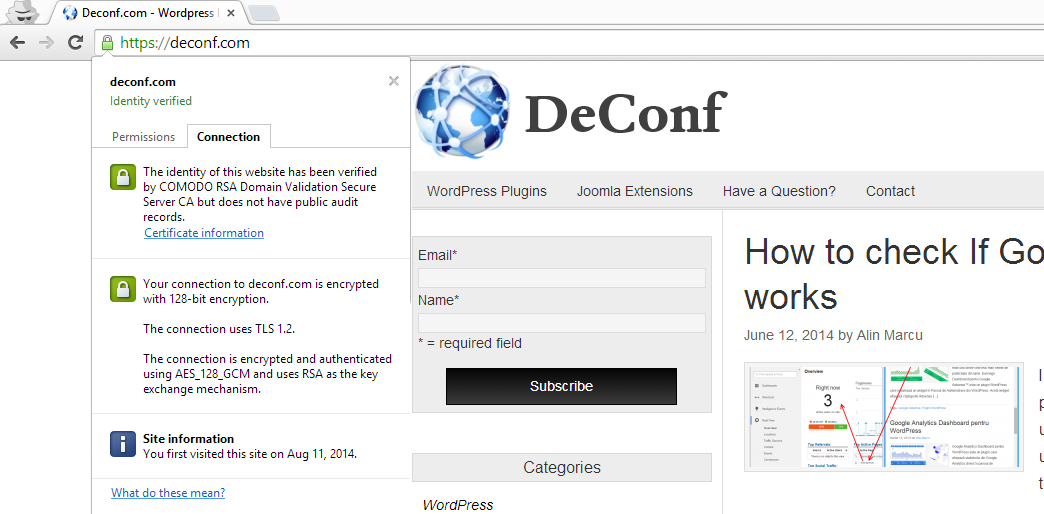
Task: Click the DeConf site title text
Action: tap(626, 112)
